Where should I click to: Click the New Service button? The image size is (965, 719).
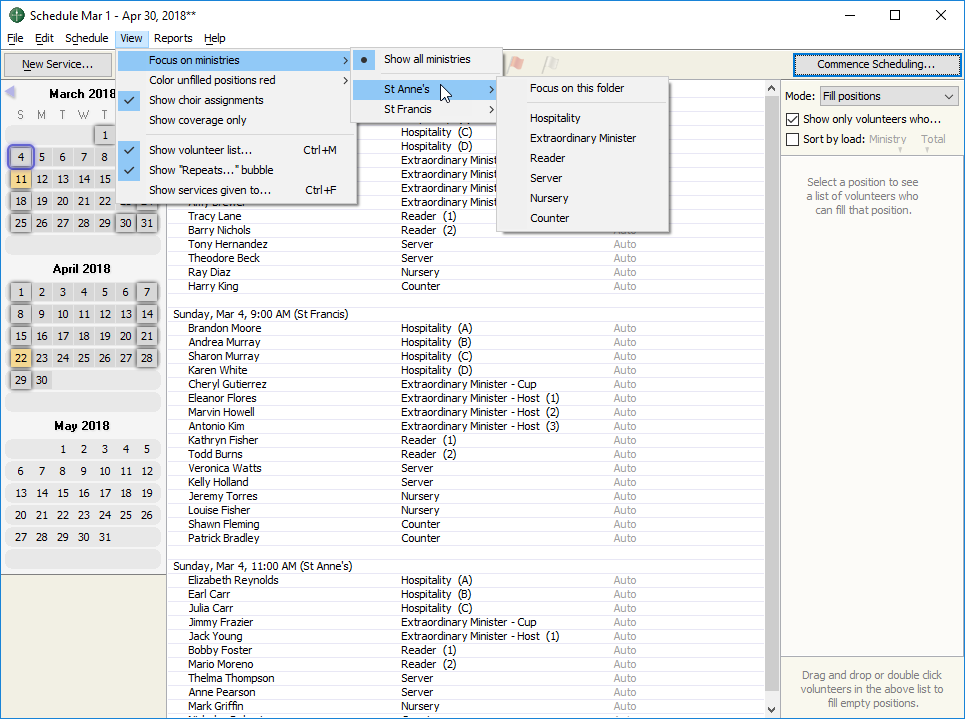point(57,64)
